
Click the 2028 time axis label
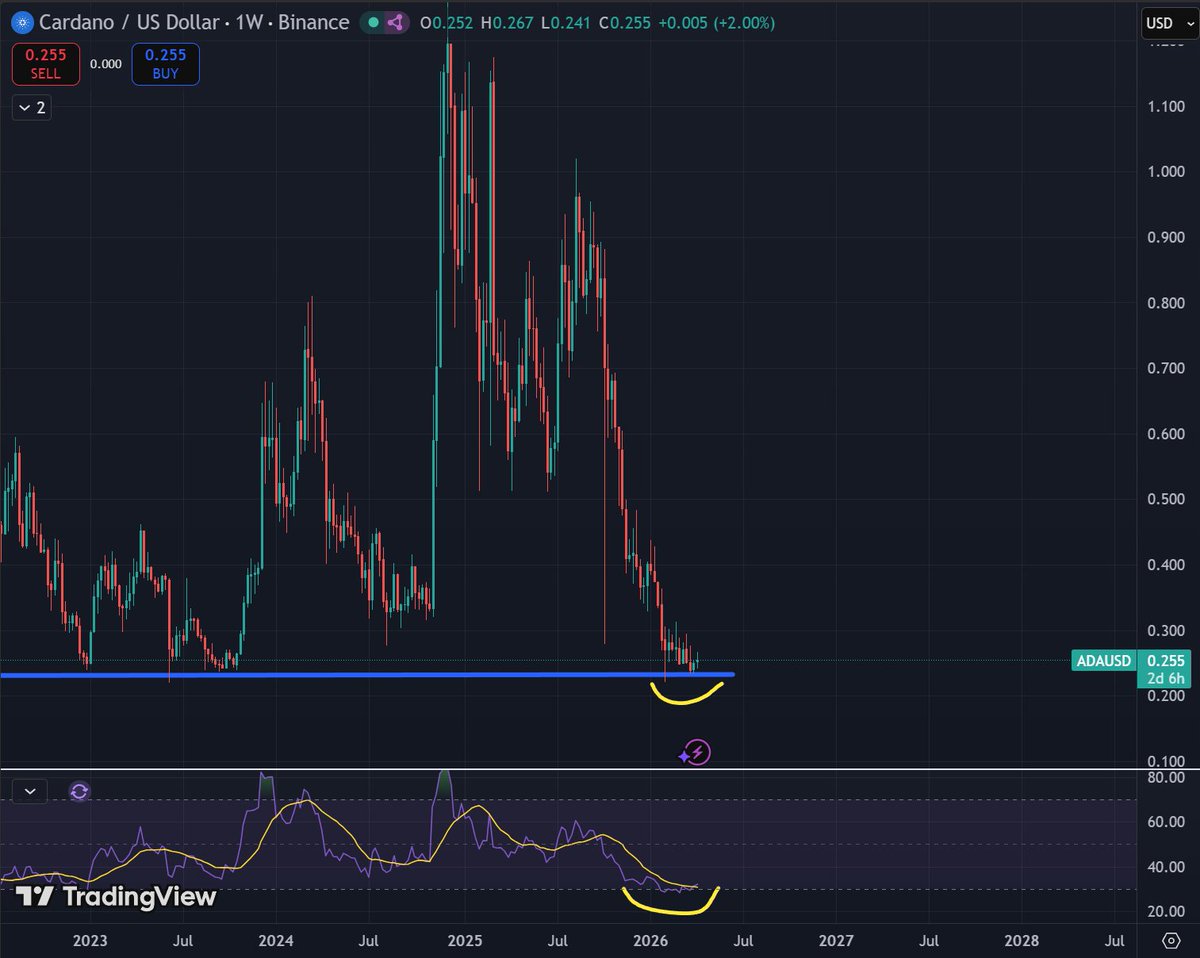1021,941
